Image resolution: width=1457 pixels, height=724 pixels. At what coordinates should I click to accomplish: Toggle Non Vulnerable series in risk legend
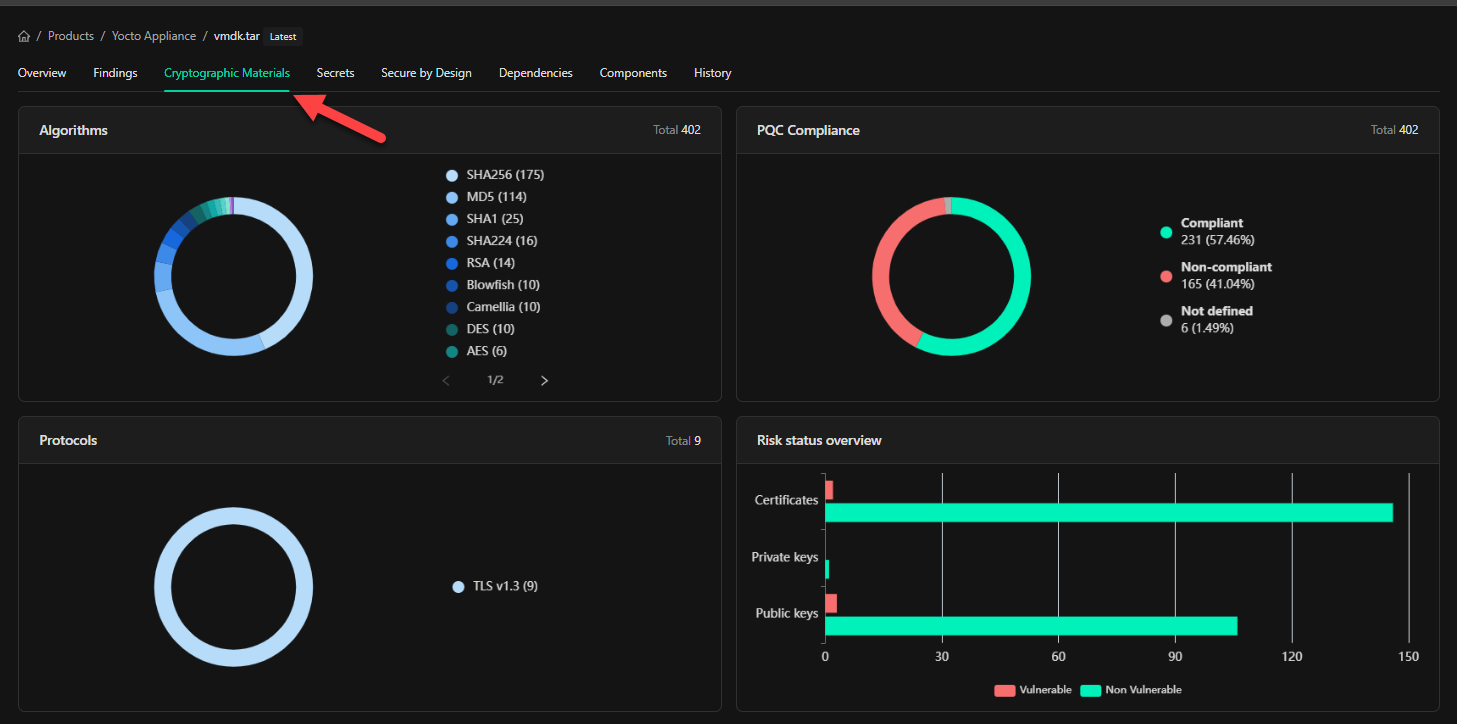[1131, 690]
